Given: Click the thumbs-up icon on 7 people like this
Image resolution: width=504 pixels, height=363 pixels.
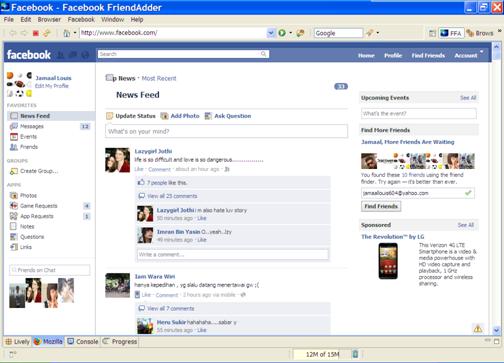Looking at the screenshot, I should click(141, 182).
